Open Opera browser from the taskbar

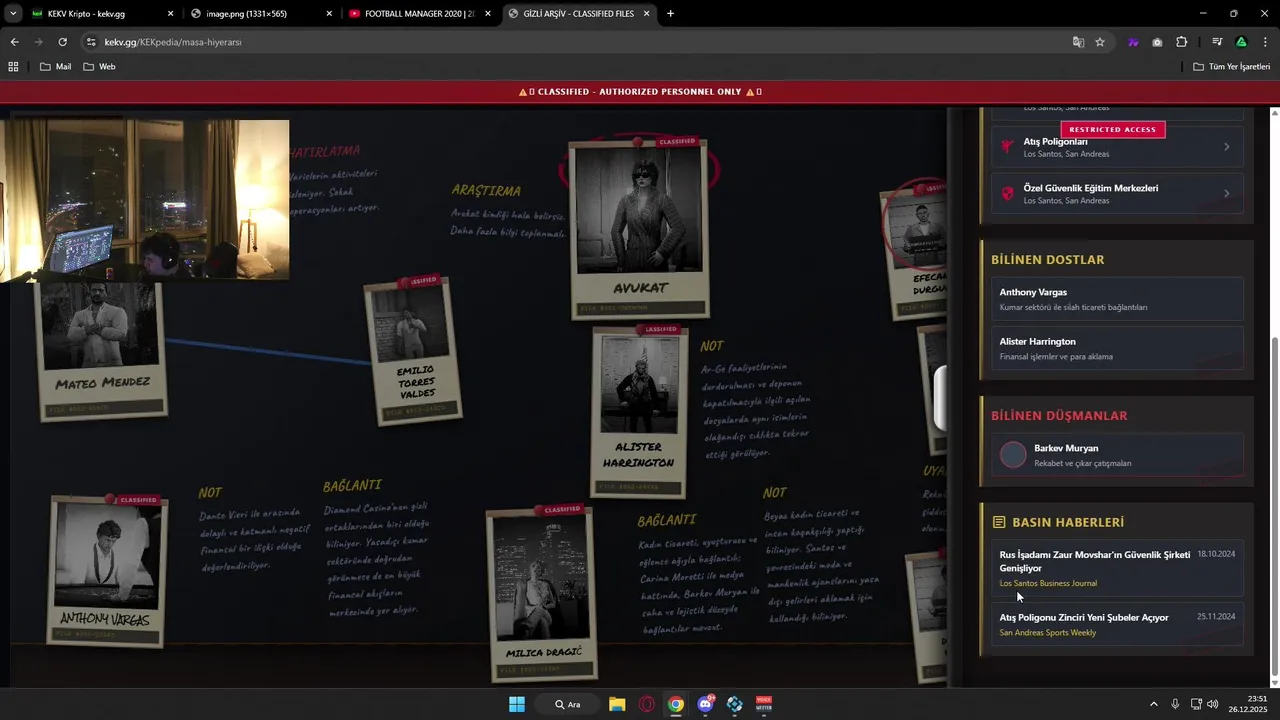point(647,704)
